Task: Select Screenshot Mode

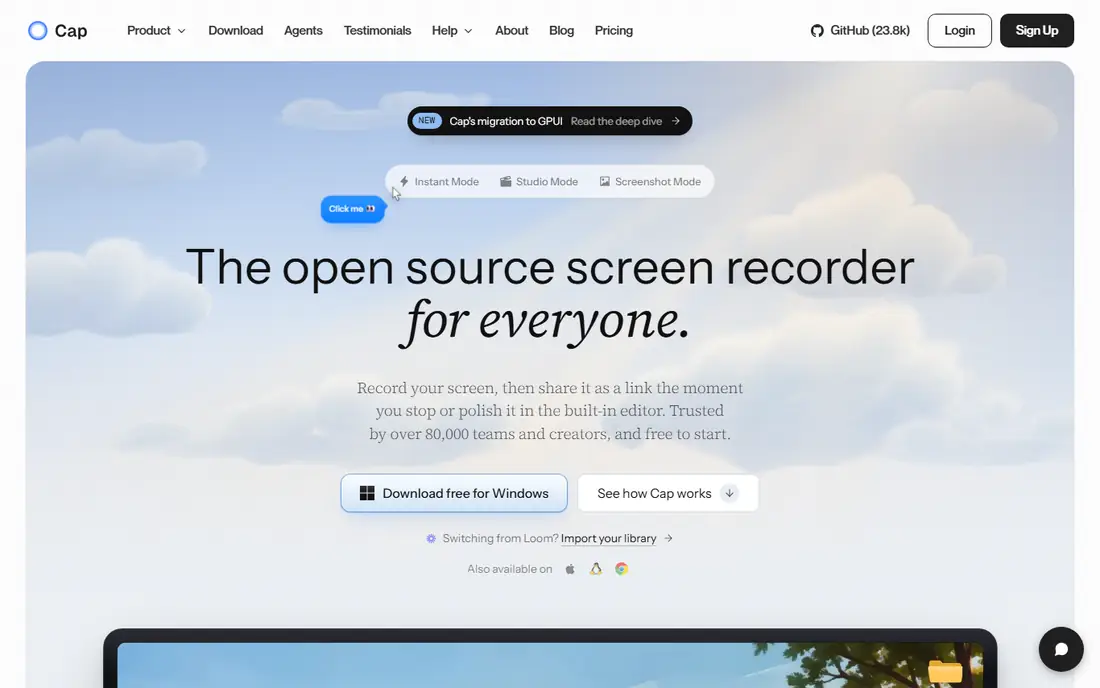Action: point(650,182)
